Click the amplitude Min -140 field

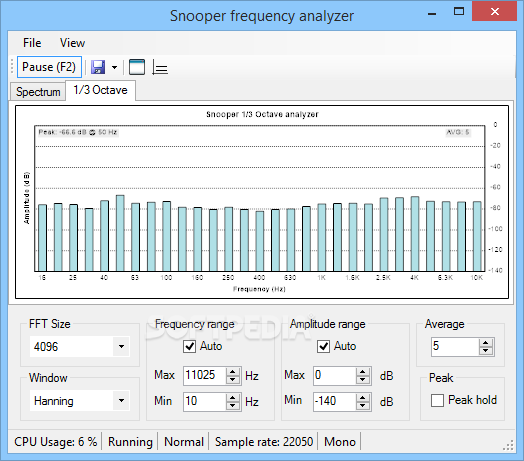pyautogui.click(x=335, y=401)
